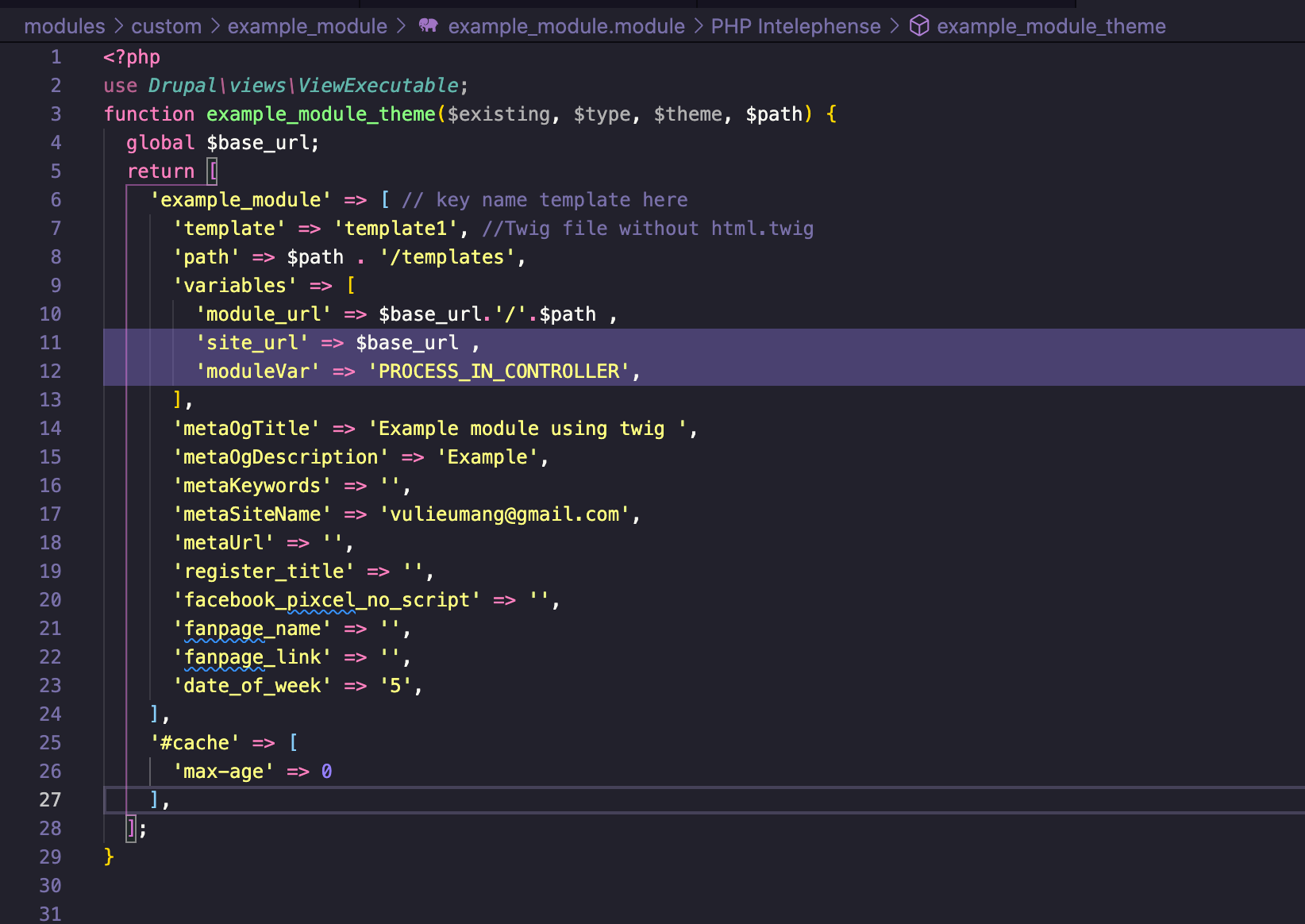Open the custom breadcrumb segment
Viewport: 1305px width, 924px height.
click(x=167, y=26)
